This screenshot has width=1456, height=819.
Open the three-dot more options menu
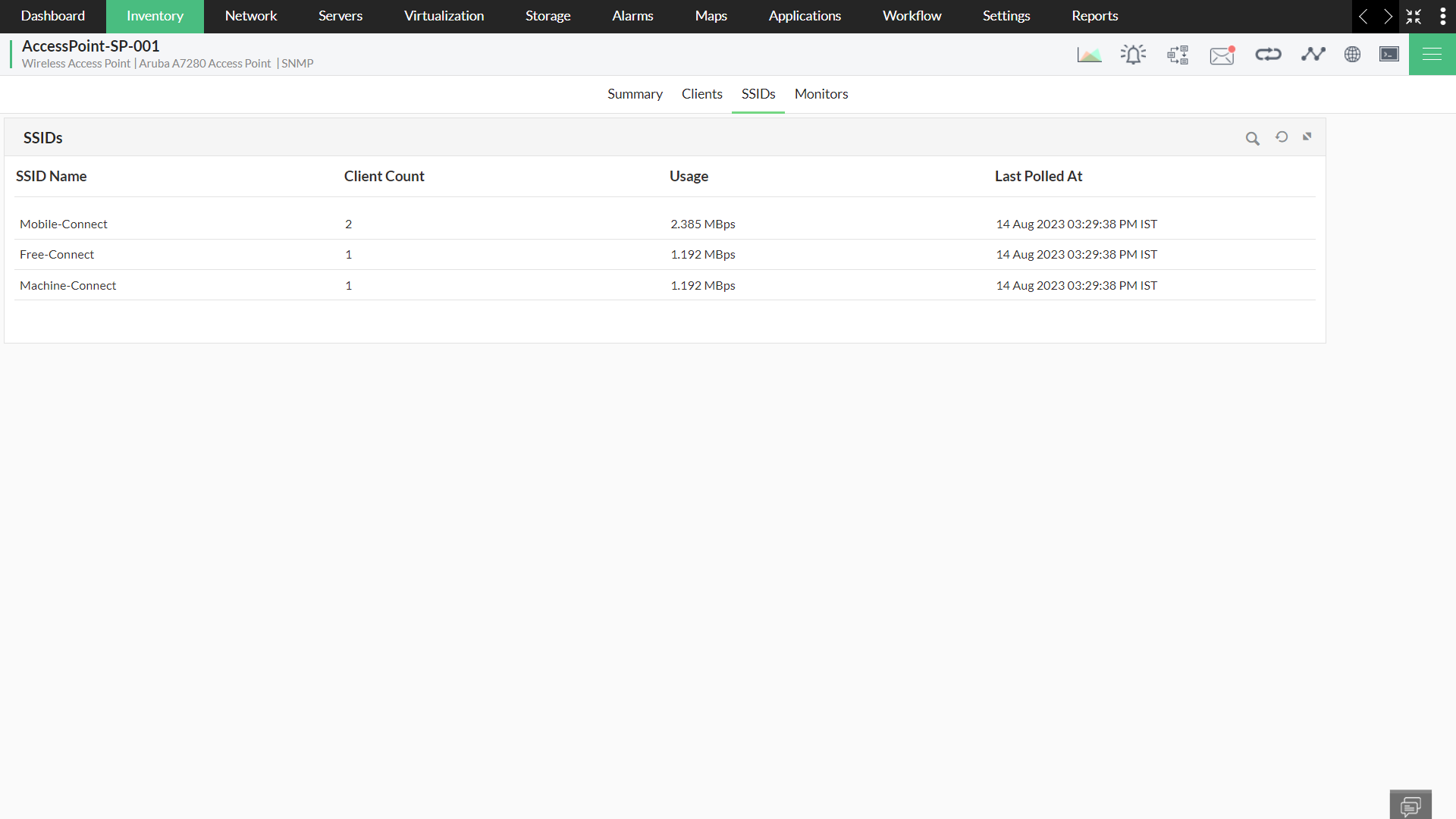click(x=1442, y=17)
